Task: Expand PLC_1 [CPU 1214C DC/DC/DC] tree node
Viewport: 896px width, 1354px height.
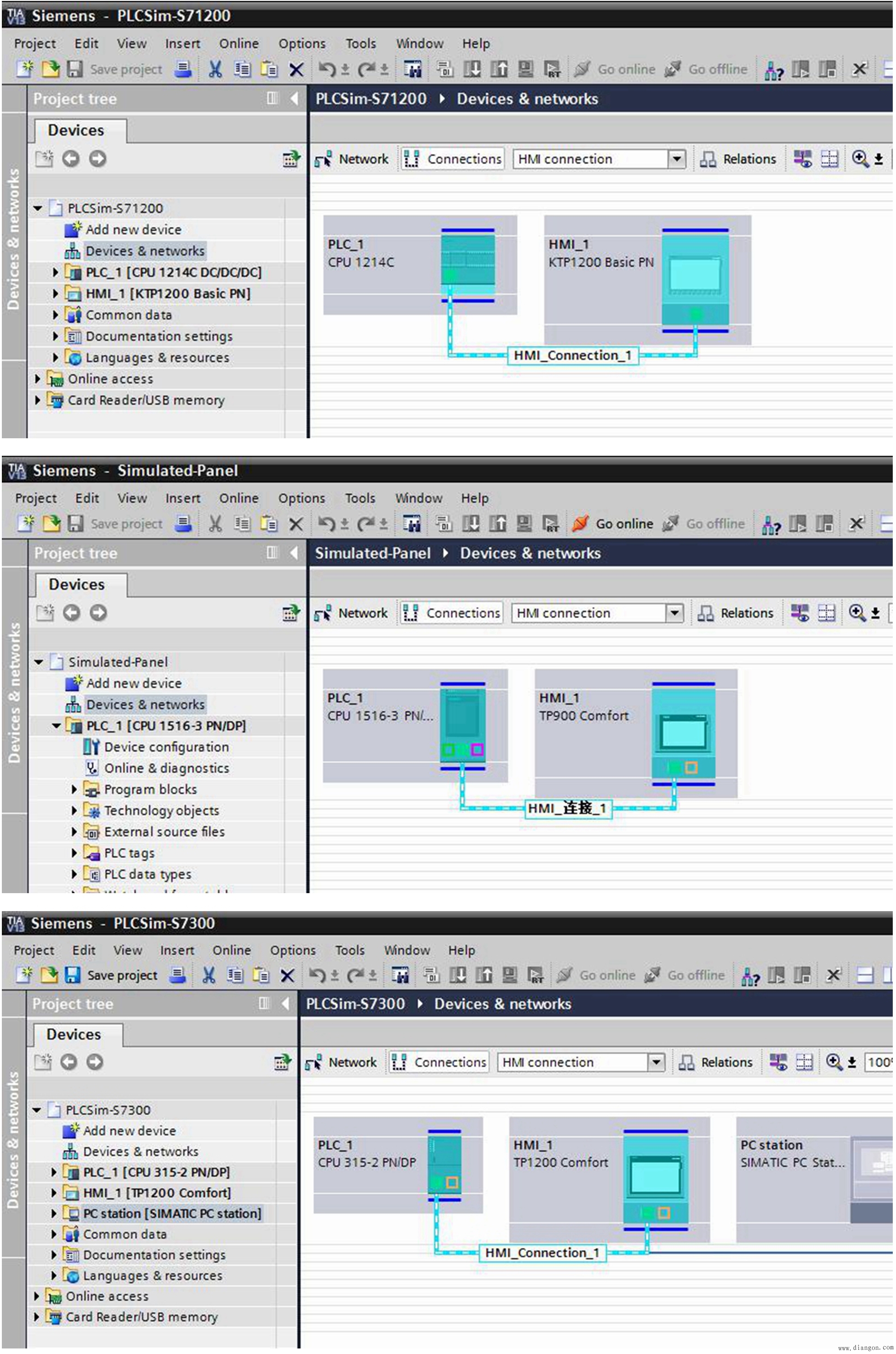Action: pyautogui.click(x=55, y=272)
